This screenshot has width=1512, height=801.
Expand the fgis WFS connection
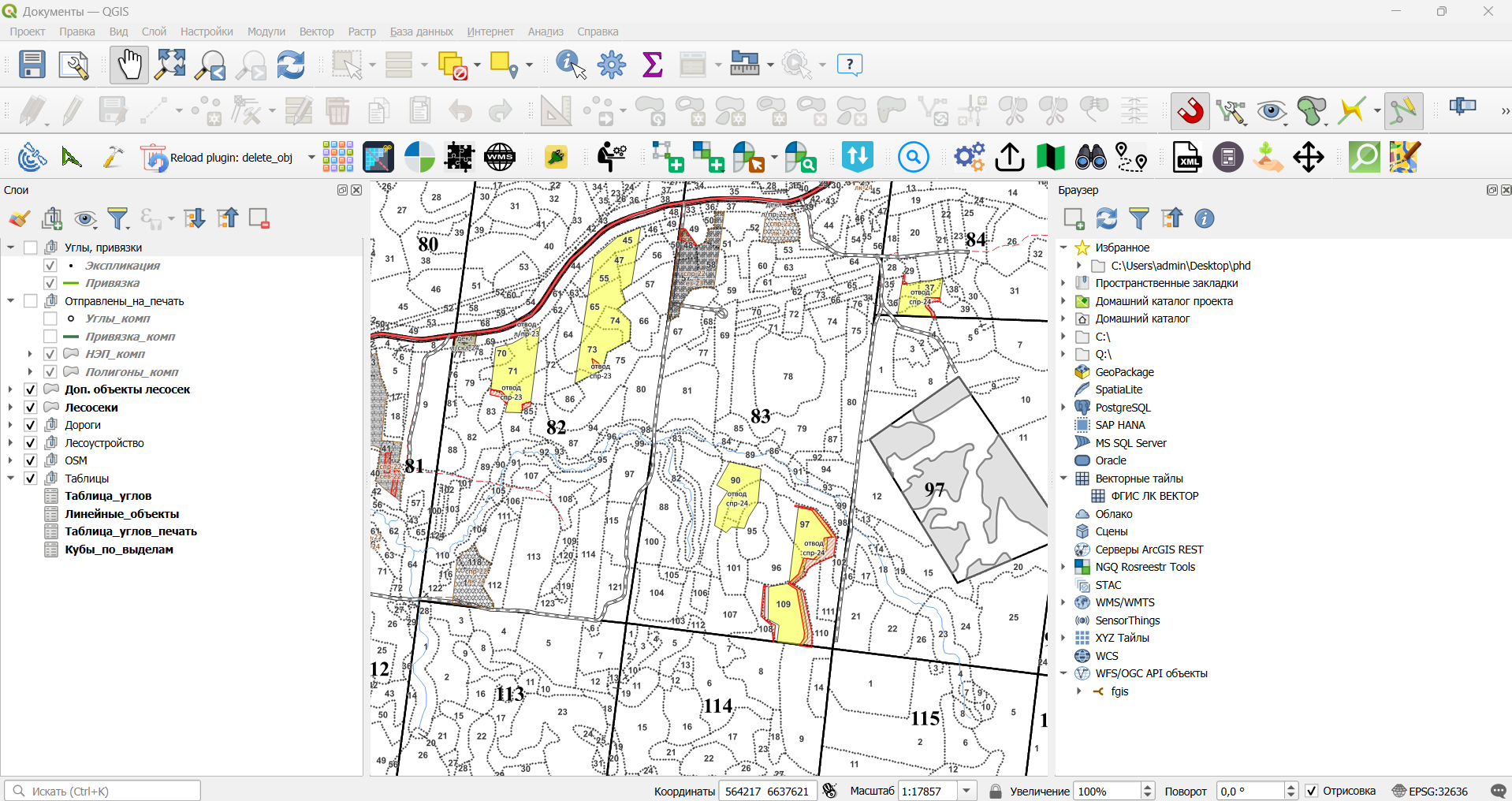click(1079, 691)
